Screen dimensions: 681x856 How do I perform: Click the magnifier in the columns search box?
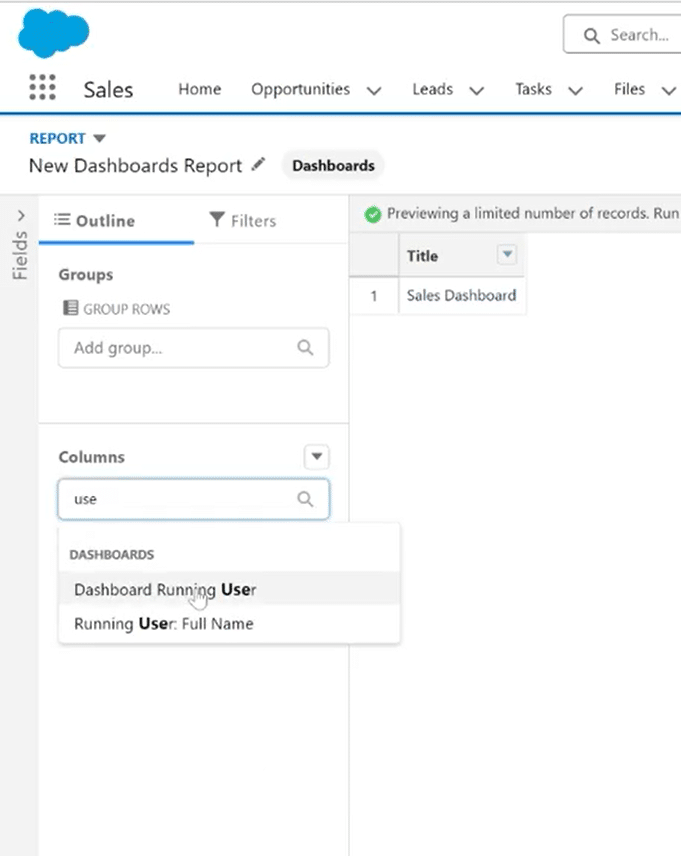coord(305,498)
